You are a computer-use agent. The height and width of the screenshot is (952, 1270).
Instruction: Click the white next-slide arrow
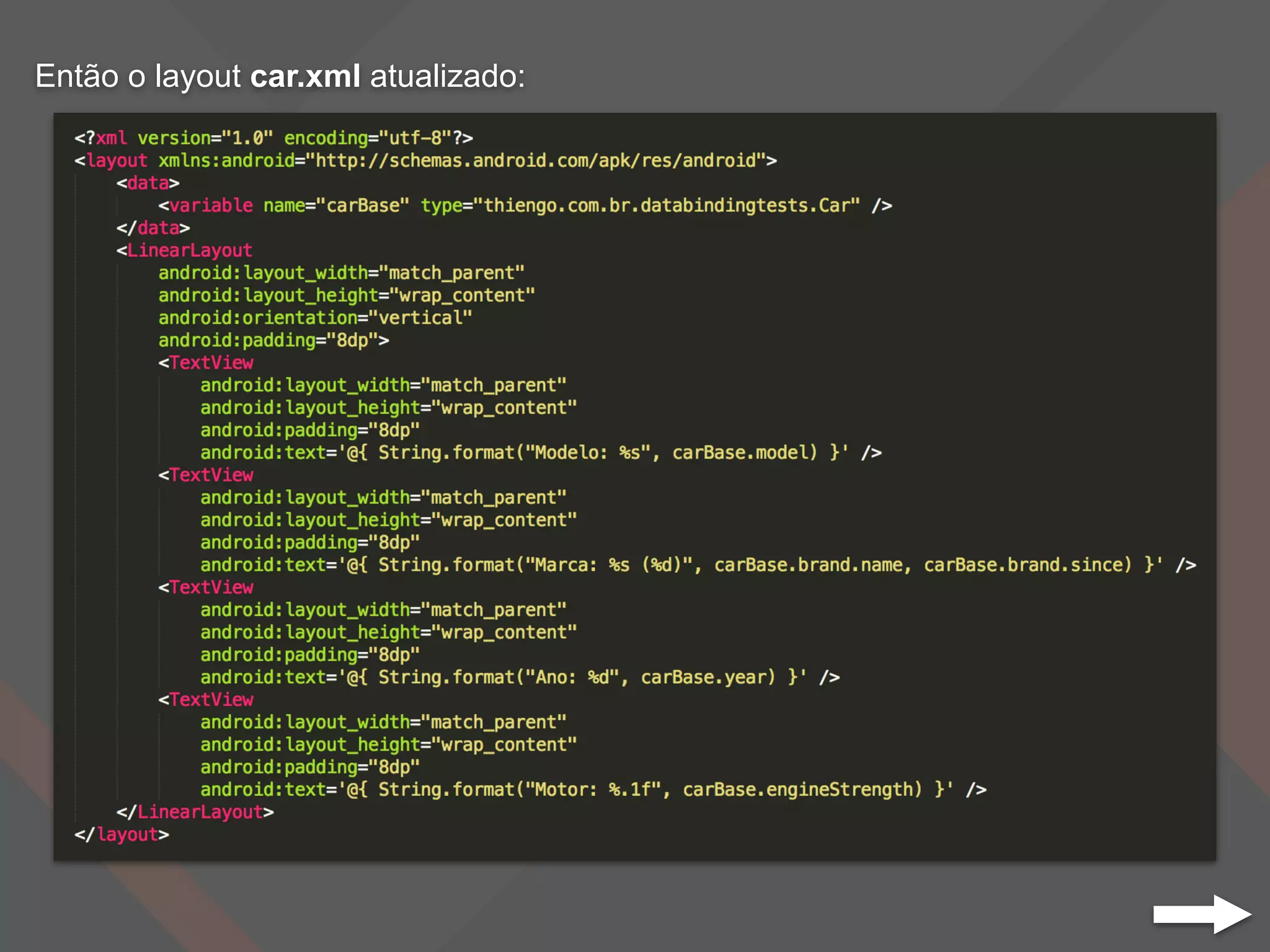(1202, 914)
